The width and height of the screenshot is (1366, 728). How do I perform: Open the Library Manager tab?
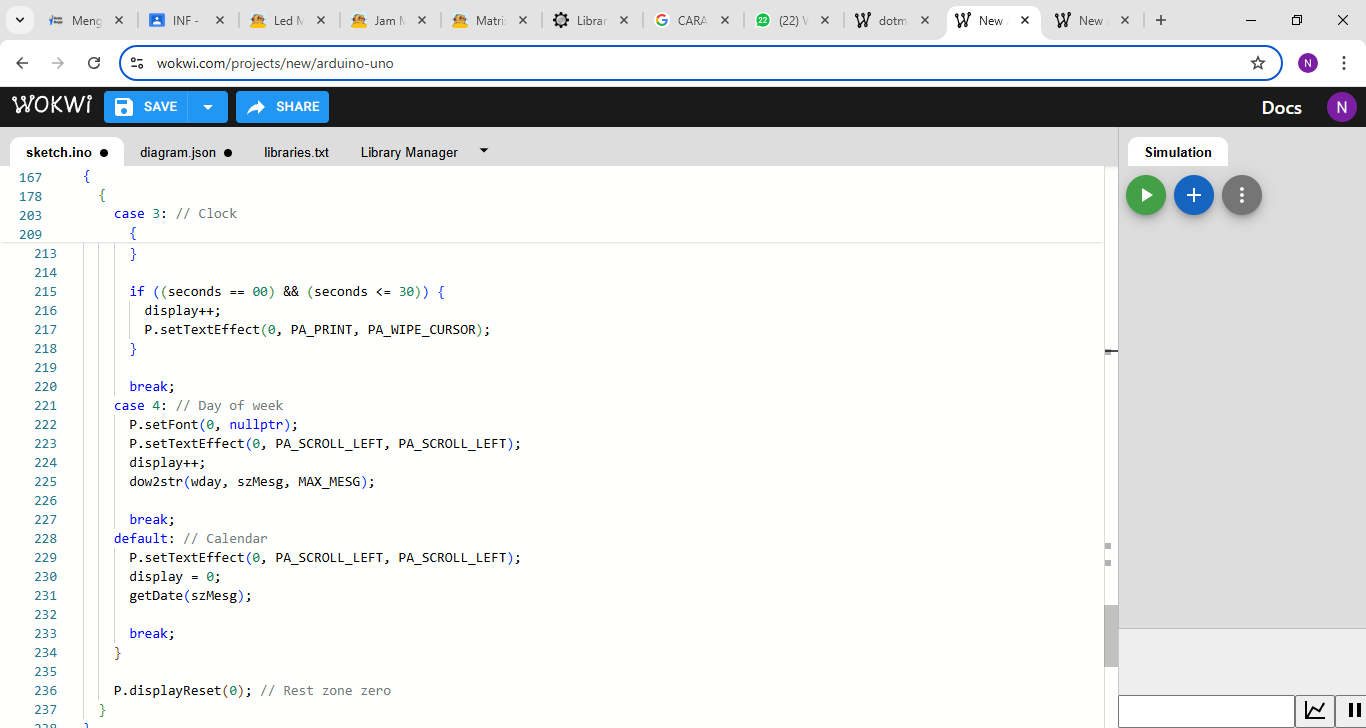pos(409,152)
